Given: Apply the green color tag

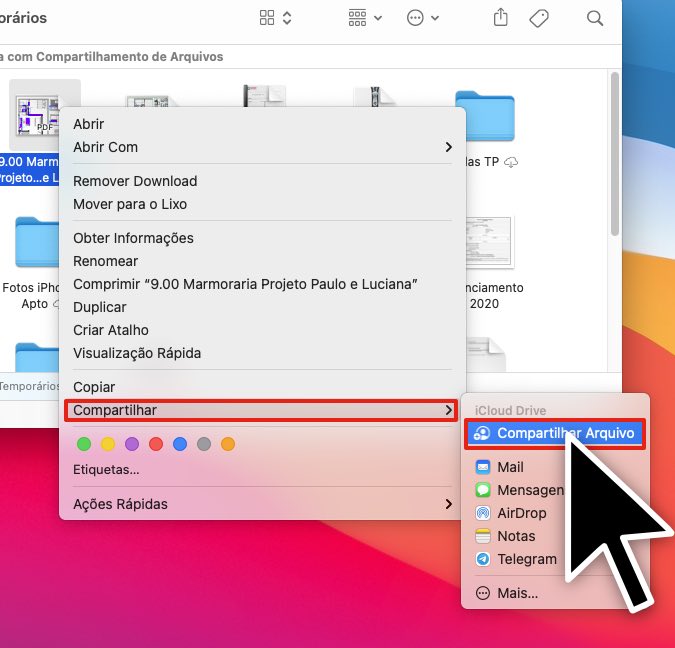Looking at the screenshot, I should tap(84, 444).
